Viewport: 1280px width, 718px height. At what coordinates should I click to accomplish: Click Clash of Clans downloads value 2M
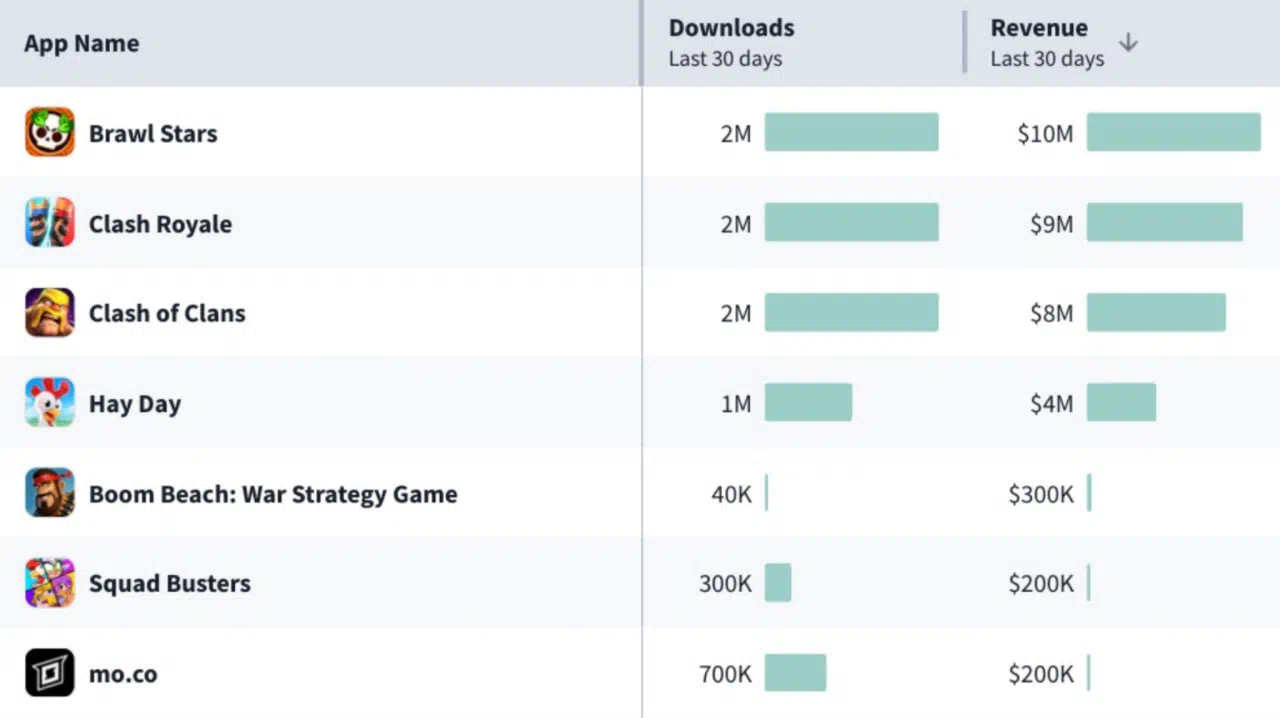(736, 313)
